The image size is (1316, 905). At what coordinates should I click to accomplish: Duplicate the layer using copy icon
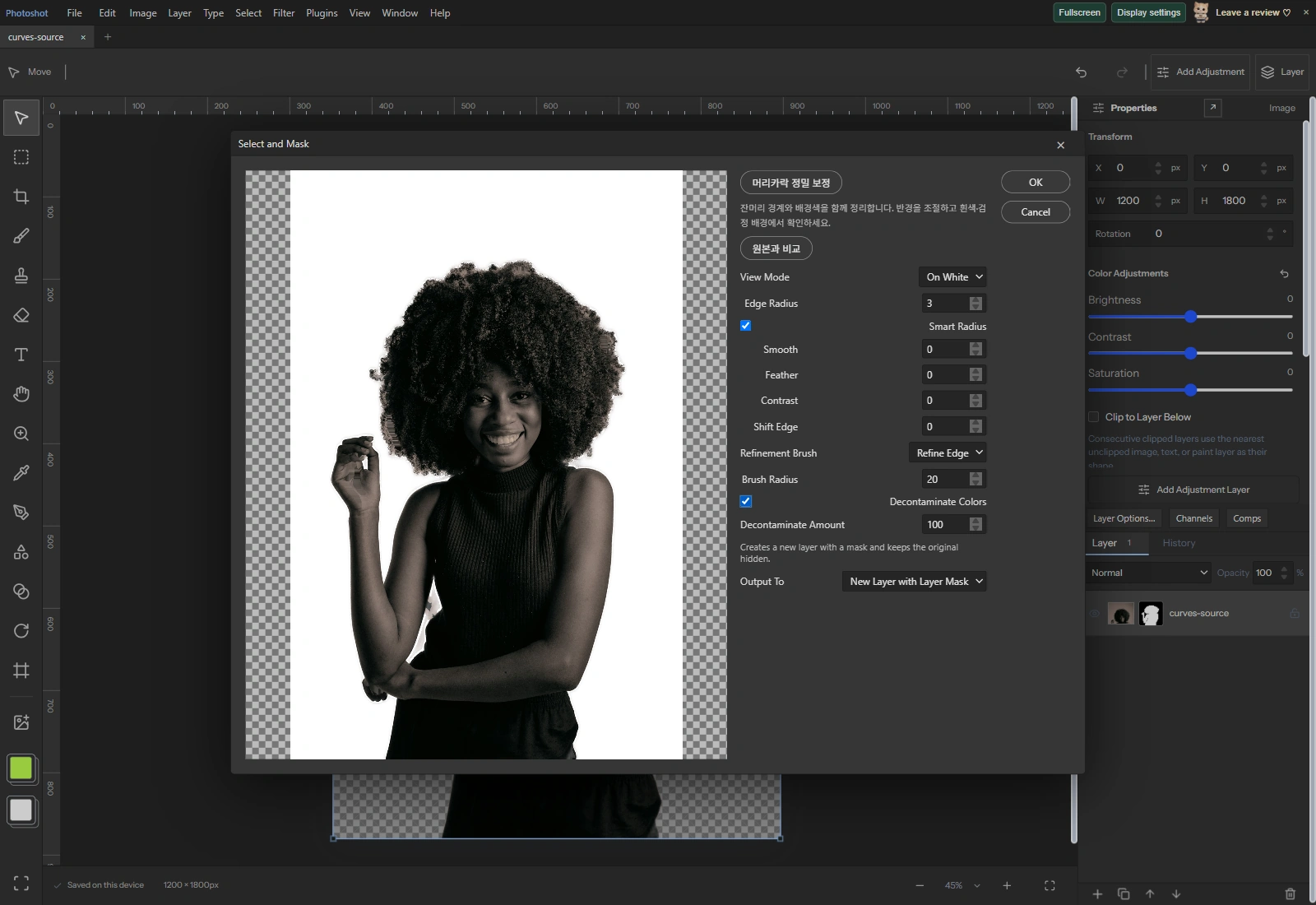click(x=1124, y=893)
